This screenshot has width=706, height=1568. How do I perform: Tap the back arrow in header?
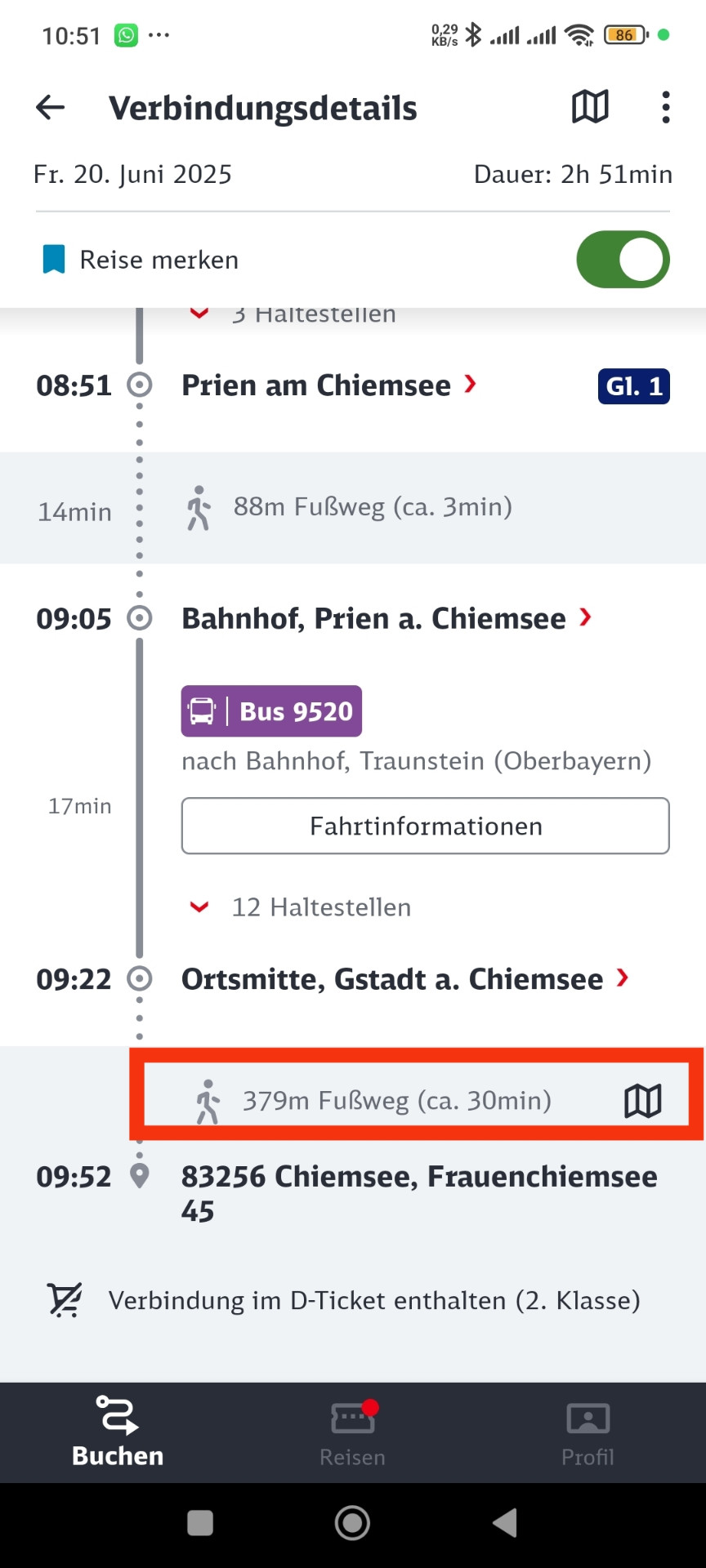coord(51,108)
